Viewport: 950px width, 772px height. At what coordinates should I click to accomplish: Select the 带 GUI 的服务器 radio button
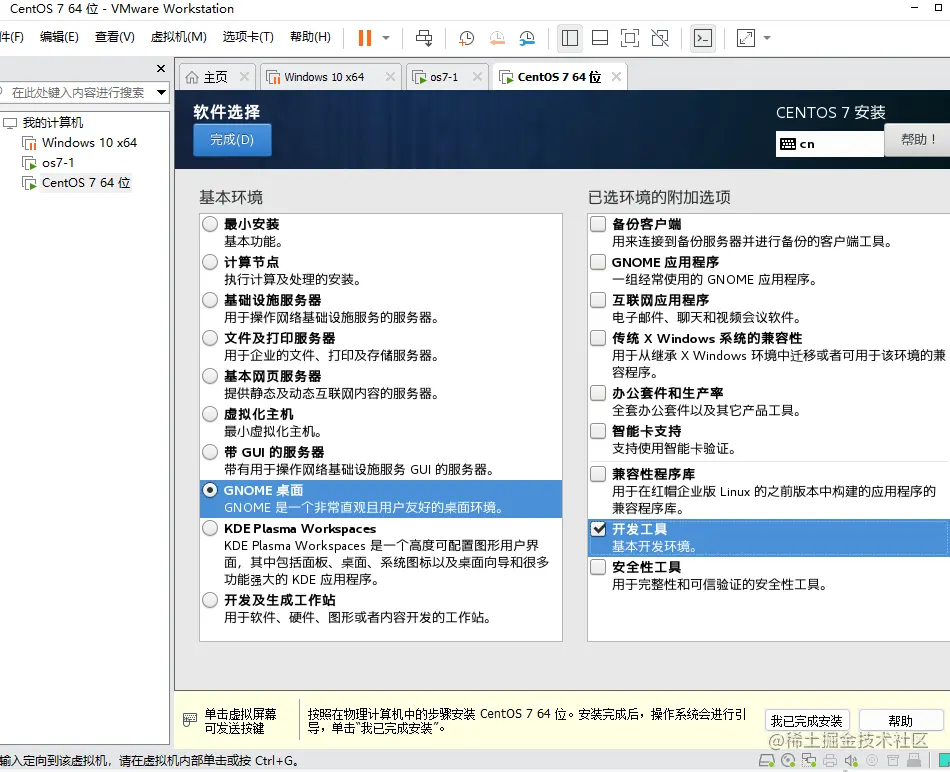(210, 452)
